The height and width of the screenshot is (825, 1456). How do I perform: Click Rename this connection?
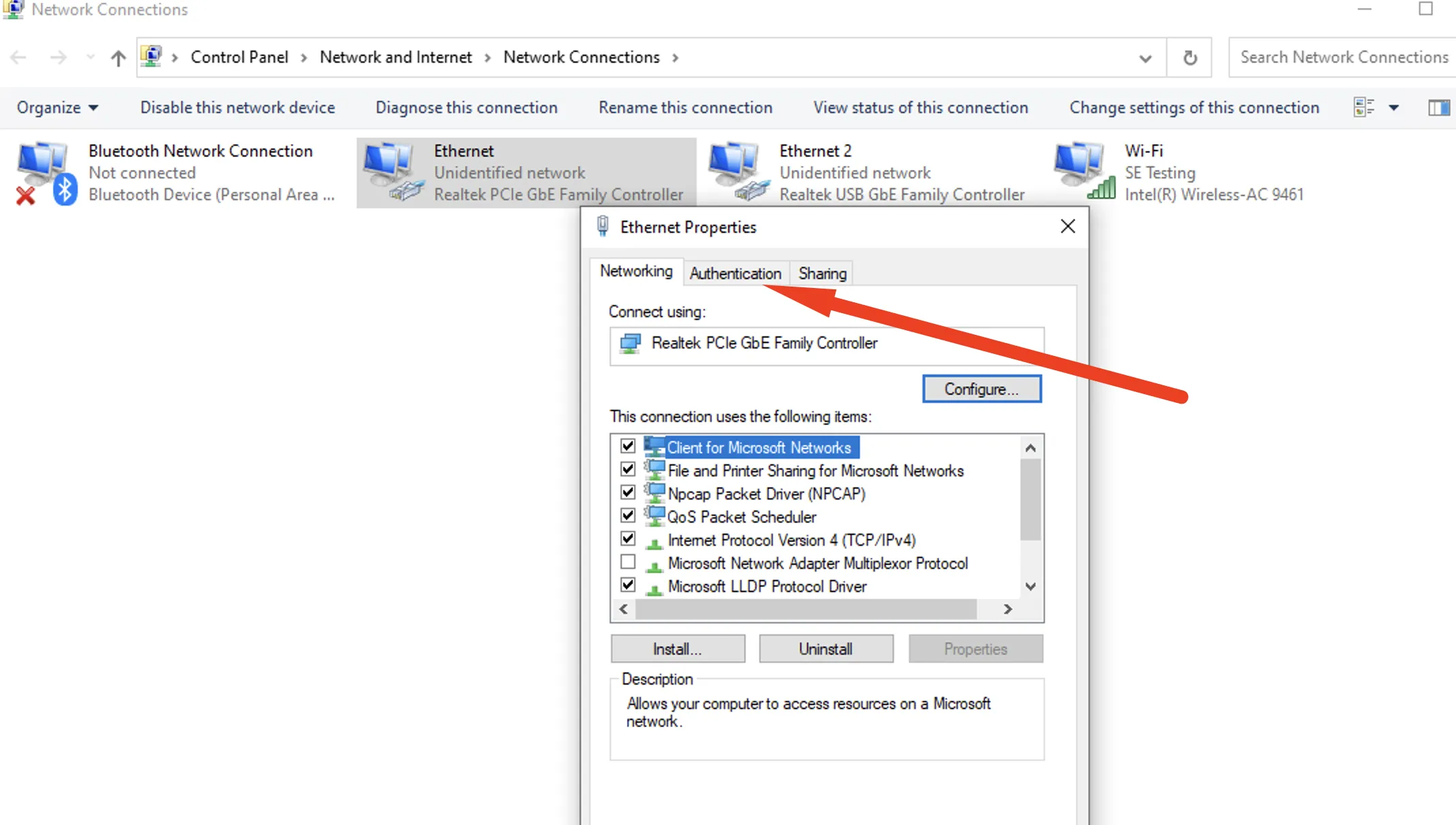(x=685, y=108)
